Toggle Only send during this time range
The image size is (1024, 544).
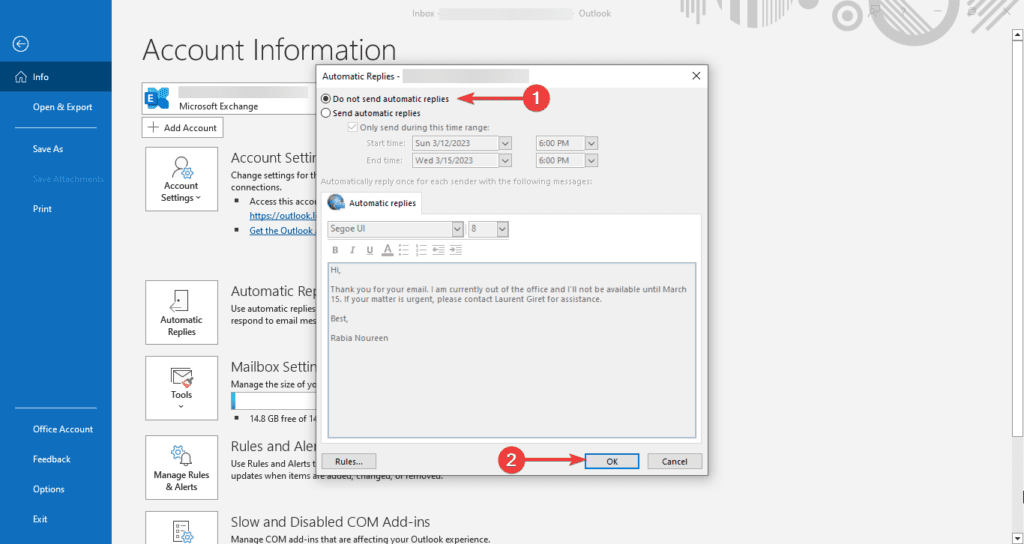point(353,127)
